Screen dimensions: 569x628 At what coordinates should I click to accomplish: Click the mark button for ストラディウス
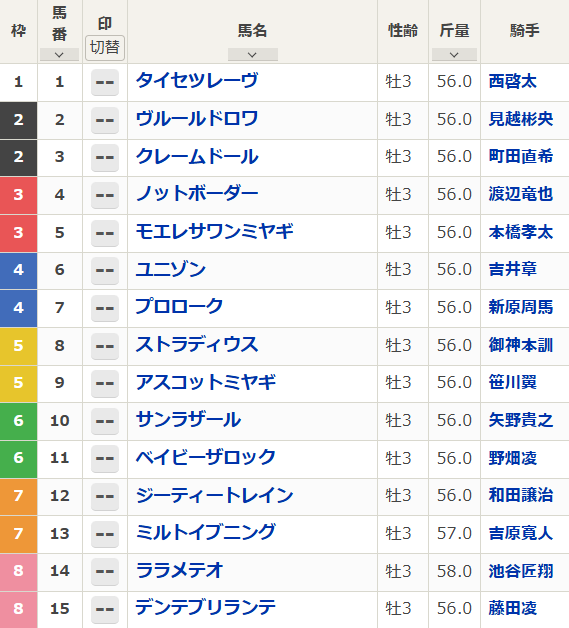coord(105,346)
